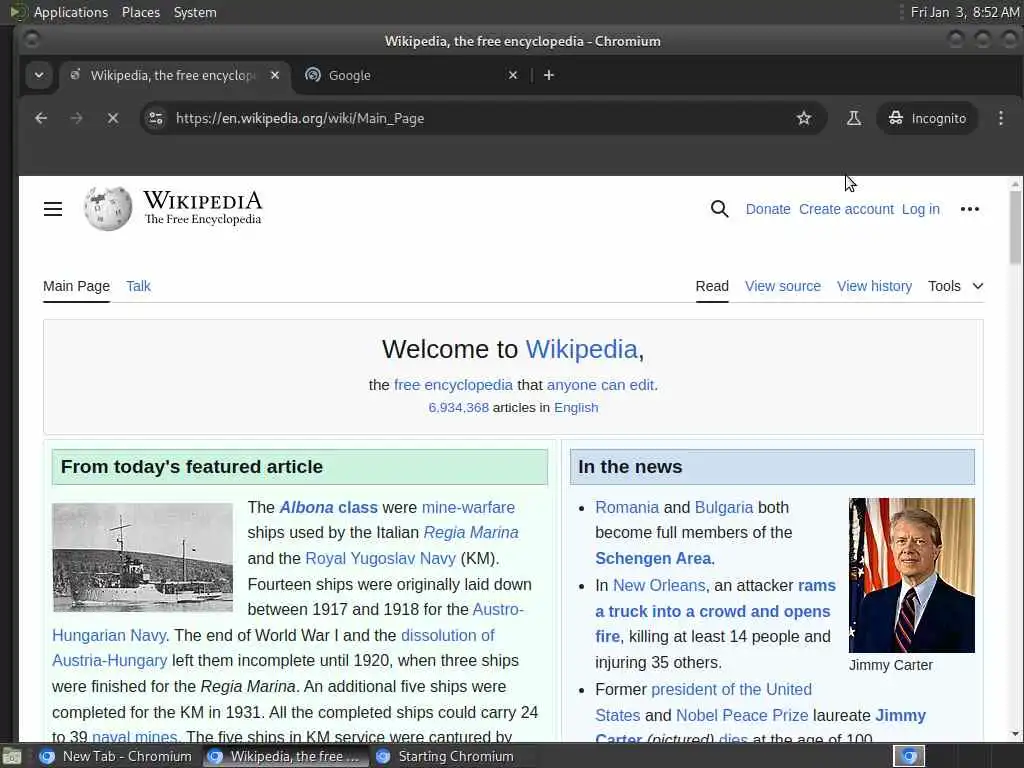Click the Log in link
Viewport: 1024px width, 768px height.
(921, 209)
